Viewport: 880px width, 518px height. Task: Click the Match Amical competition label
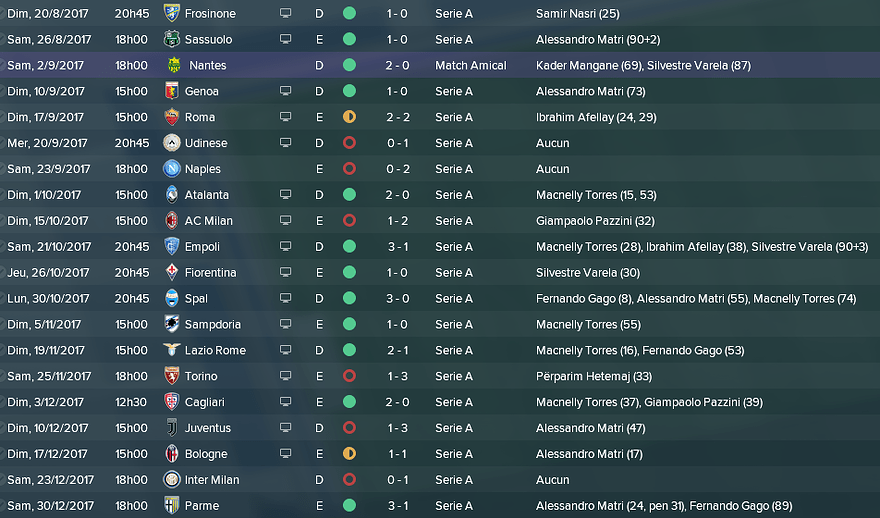coord(471,65)
